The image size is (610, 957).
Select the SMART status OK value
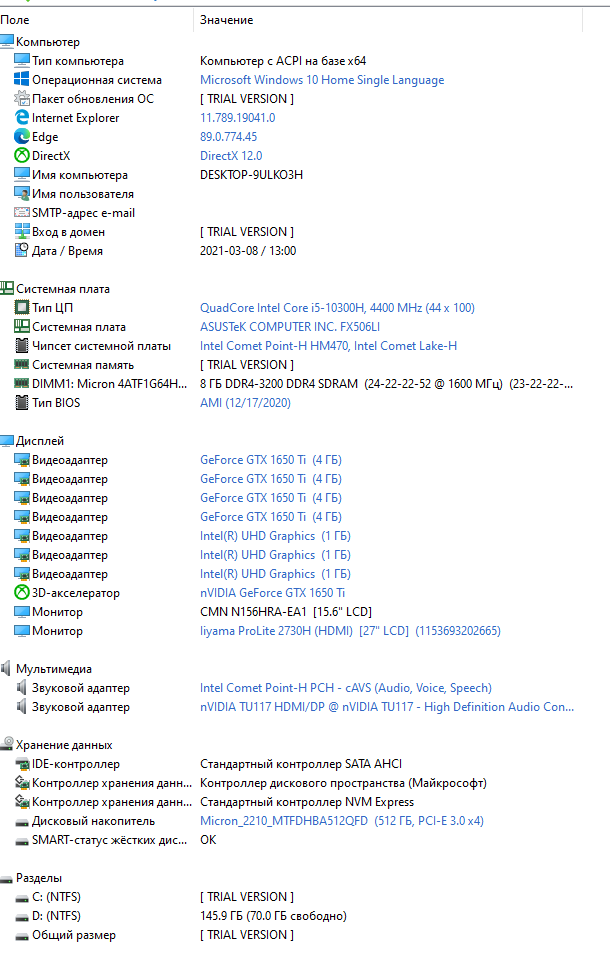tap(208, 839)
